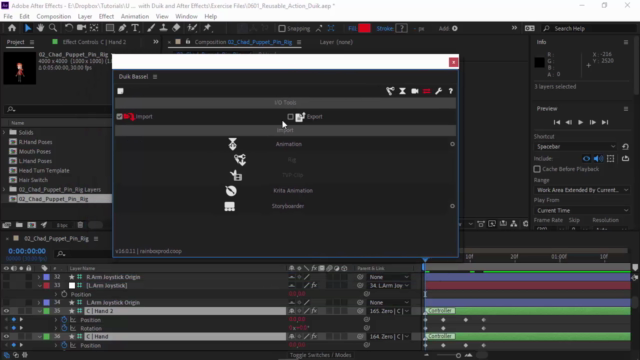Click the Krita Animation import icon

[x=231, y=191]
